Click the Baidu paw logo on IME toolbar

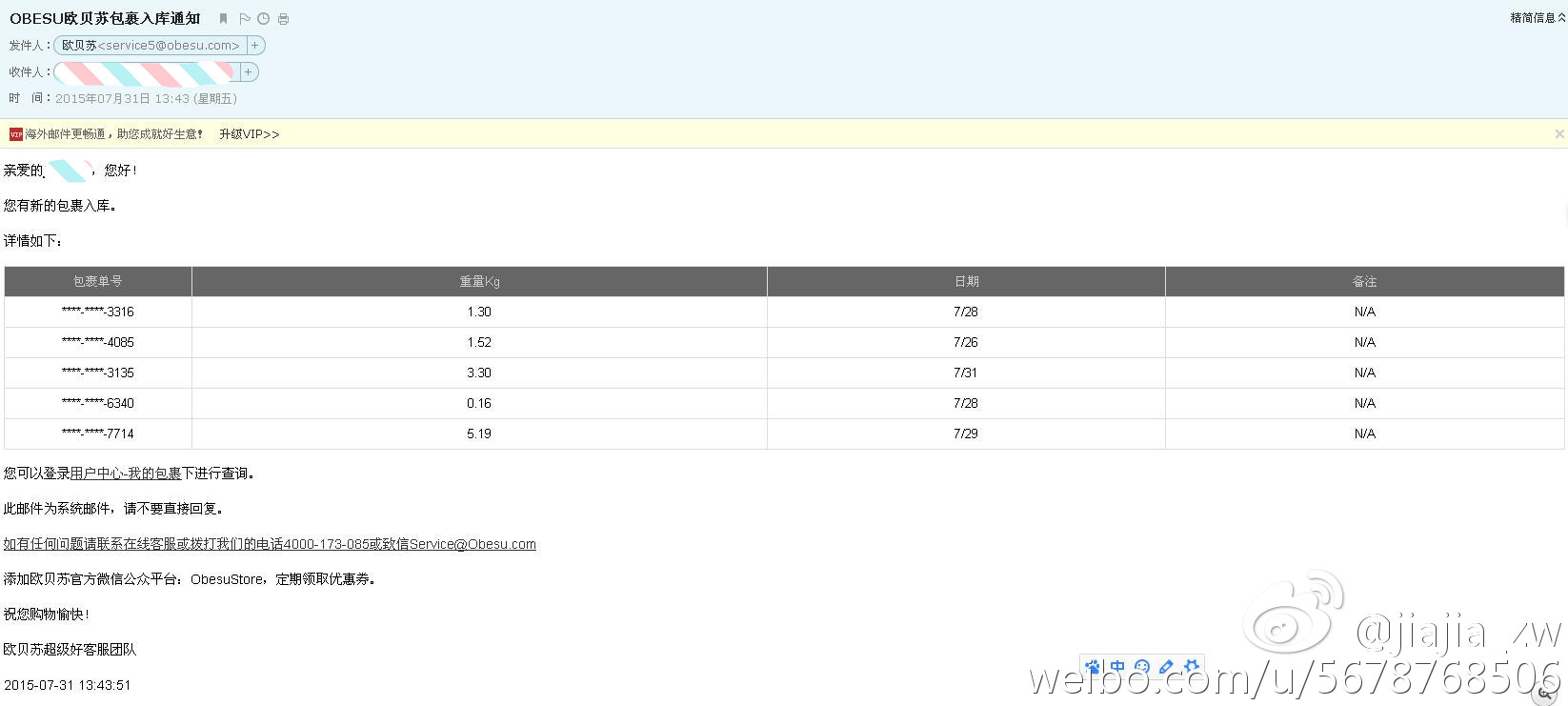pyautogui.click(x=1093, y=667)
